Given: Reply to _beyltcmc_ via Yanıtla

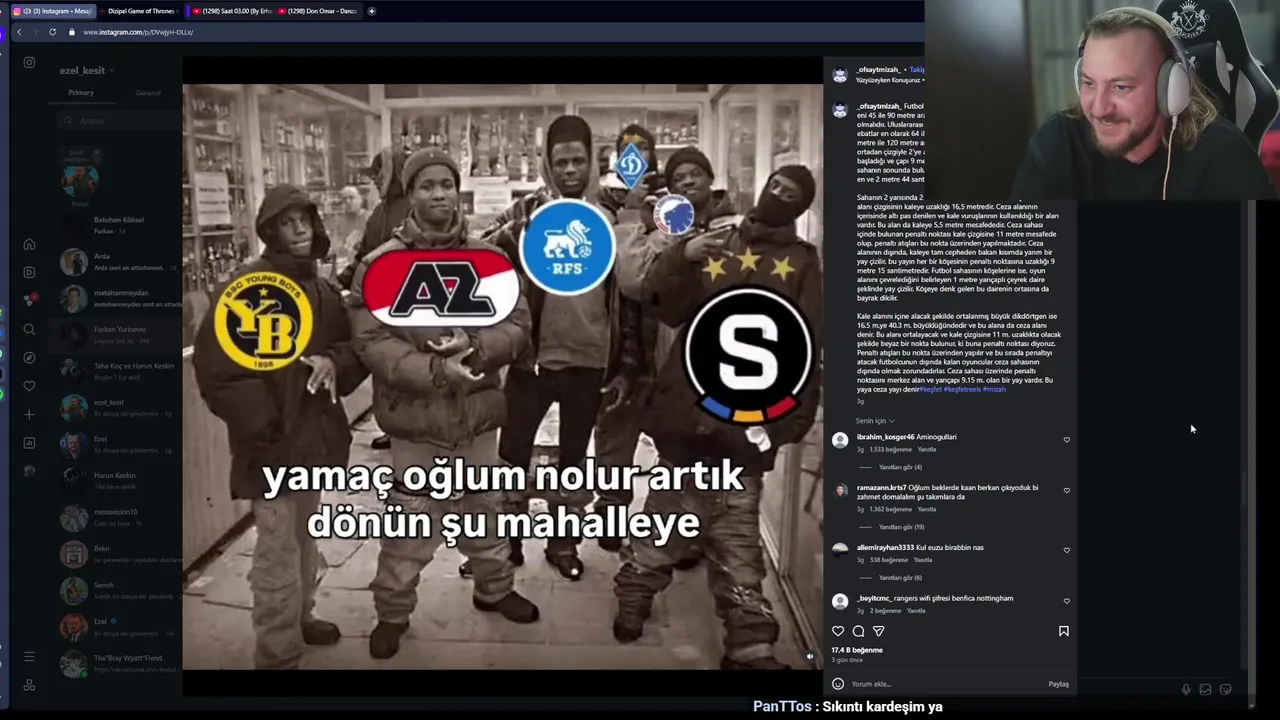Looking at the screenshot, I should tap(916, 611).
